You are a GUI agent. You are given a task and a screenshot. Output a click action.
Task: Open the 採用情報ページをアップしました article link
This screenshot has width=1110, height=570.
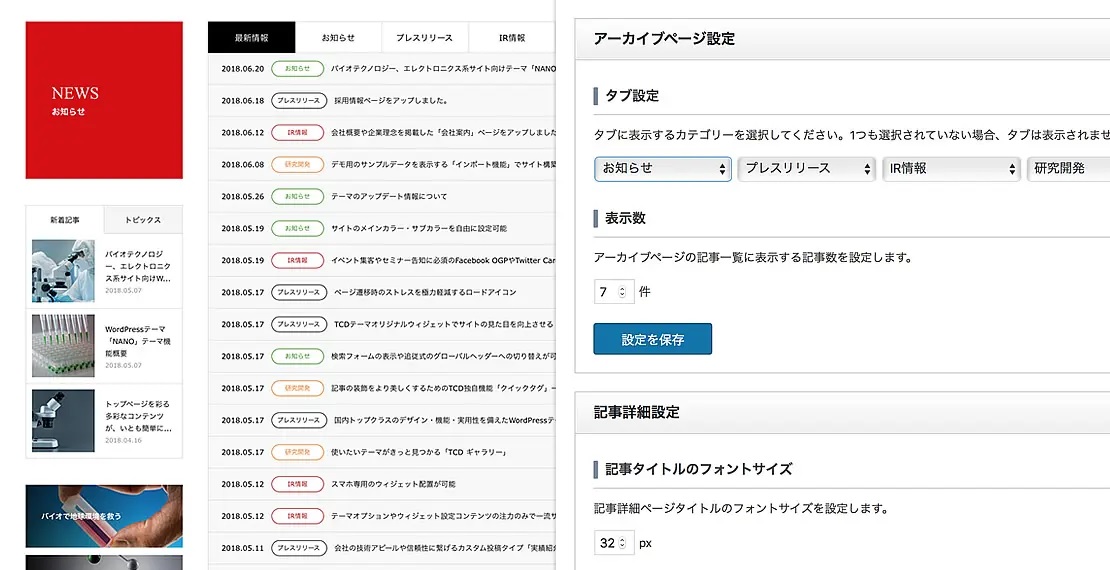(x=390, y=101)
